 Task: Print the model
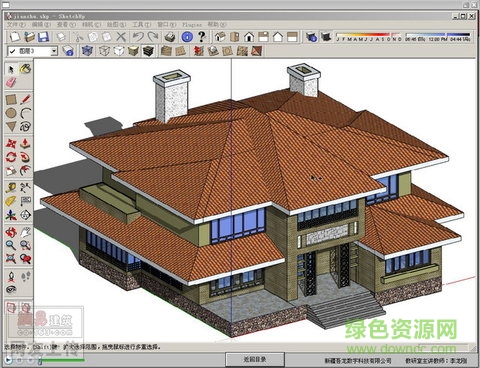click(170, 37)
